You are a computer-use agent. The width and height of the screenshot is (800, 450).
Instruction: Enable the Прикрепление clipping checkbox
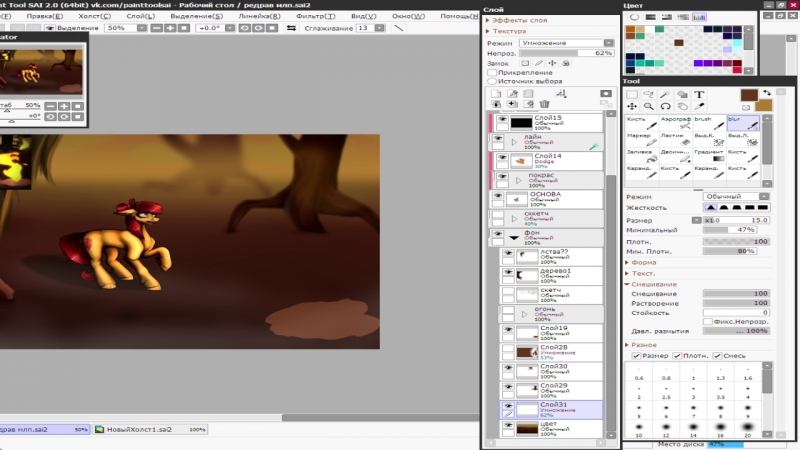tap(492, 72)
